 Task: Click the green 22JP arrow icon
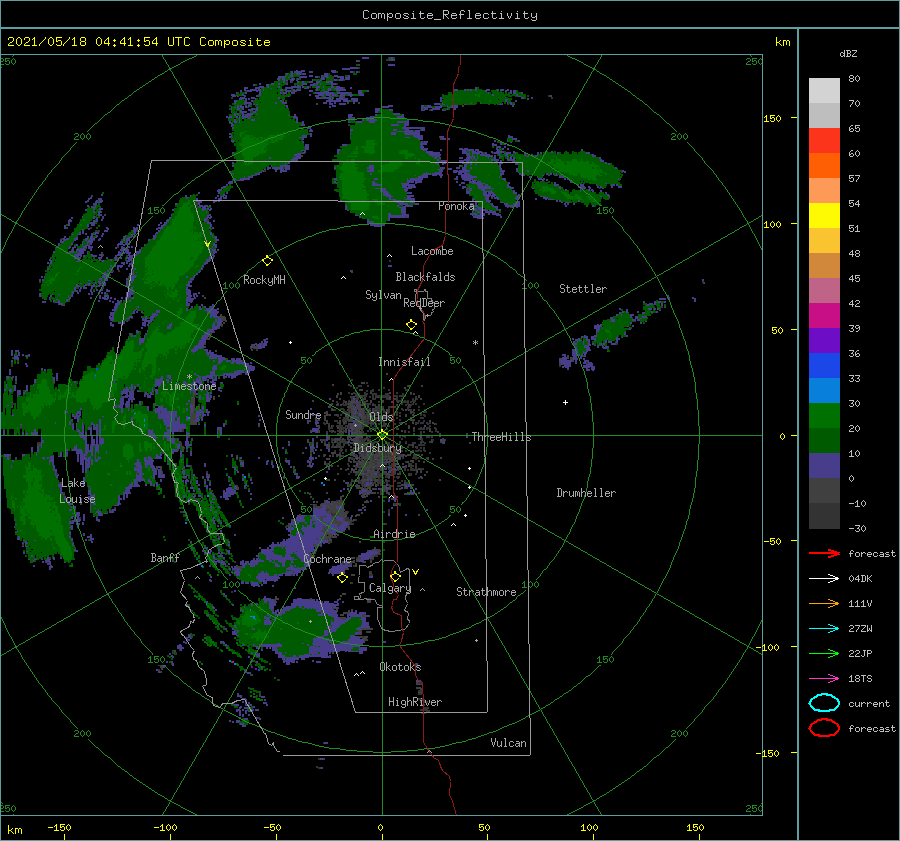pos(824,653)
